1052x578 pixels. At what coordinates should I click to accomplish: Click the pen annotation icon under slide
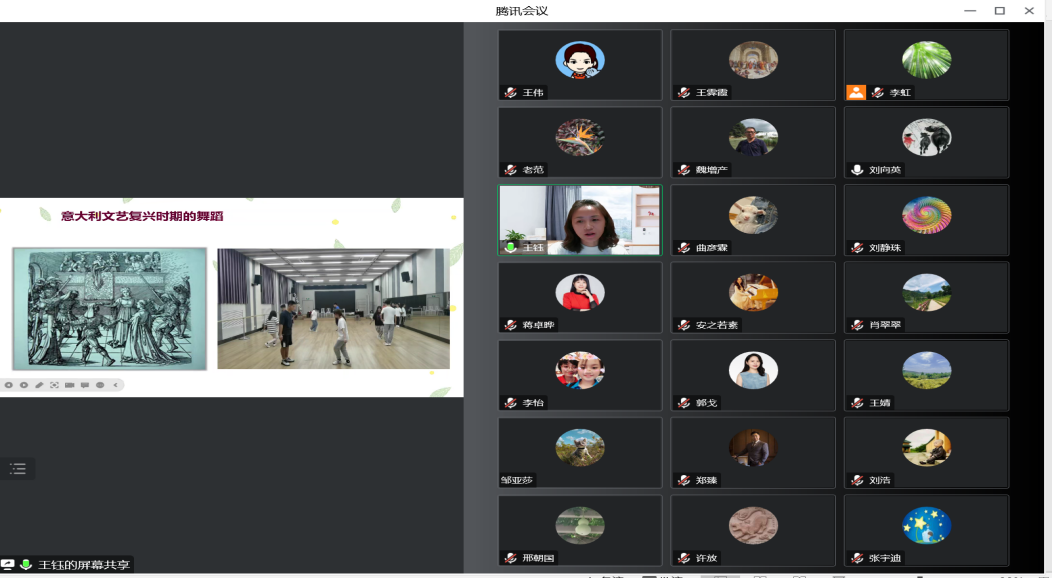[39, 385]
